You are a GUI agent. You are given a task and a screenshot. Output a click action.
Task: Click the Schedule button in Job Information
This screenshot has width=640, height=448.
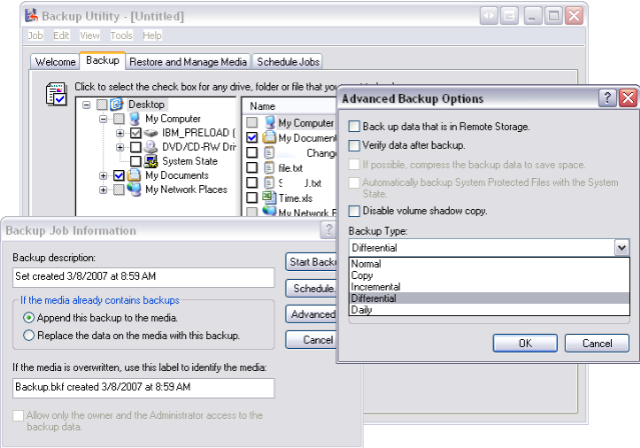pyautogui.click(x=311, y=288)
